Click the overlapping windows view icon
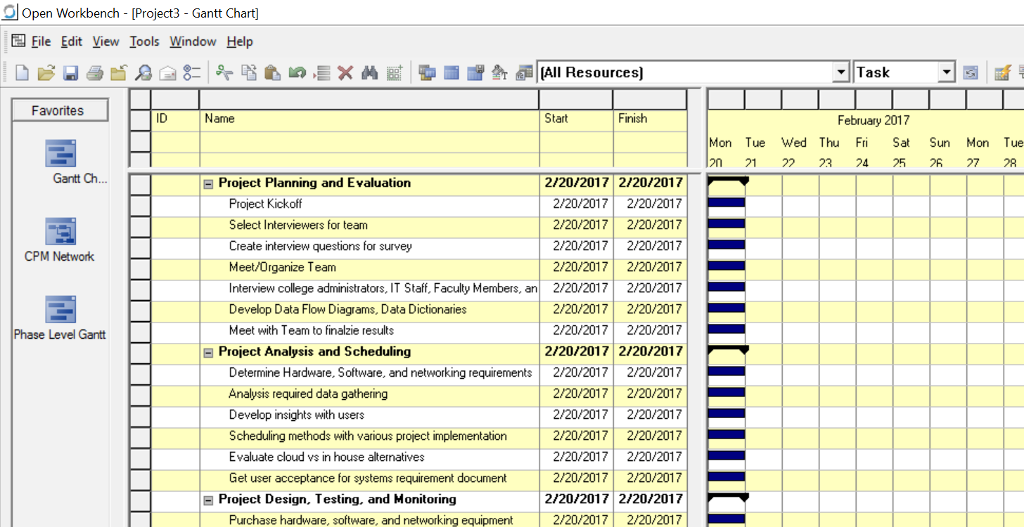 pyautogui.click(x=427, y=72)
